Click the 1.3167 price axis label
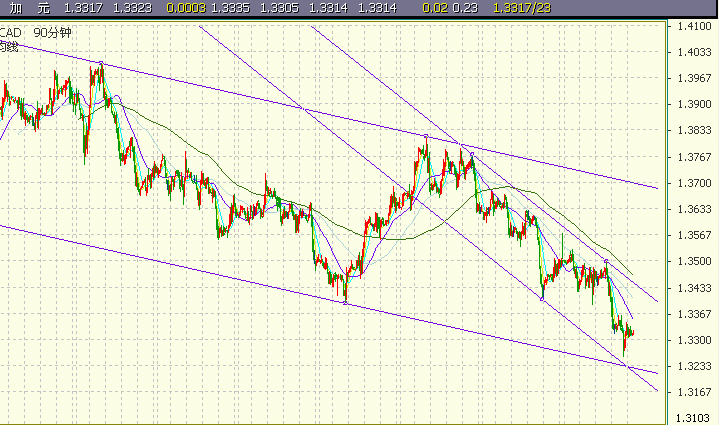Image resolution: width=720 pixels, height=425 pixels. 694,392
